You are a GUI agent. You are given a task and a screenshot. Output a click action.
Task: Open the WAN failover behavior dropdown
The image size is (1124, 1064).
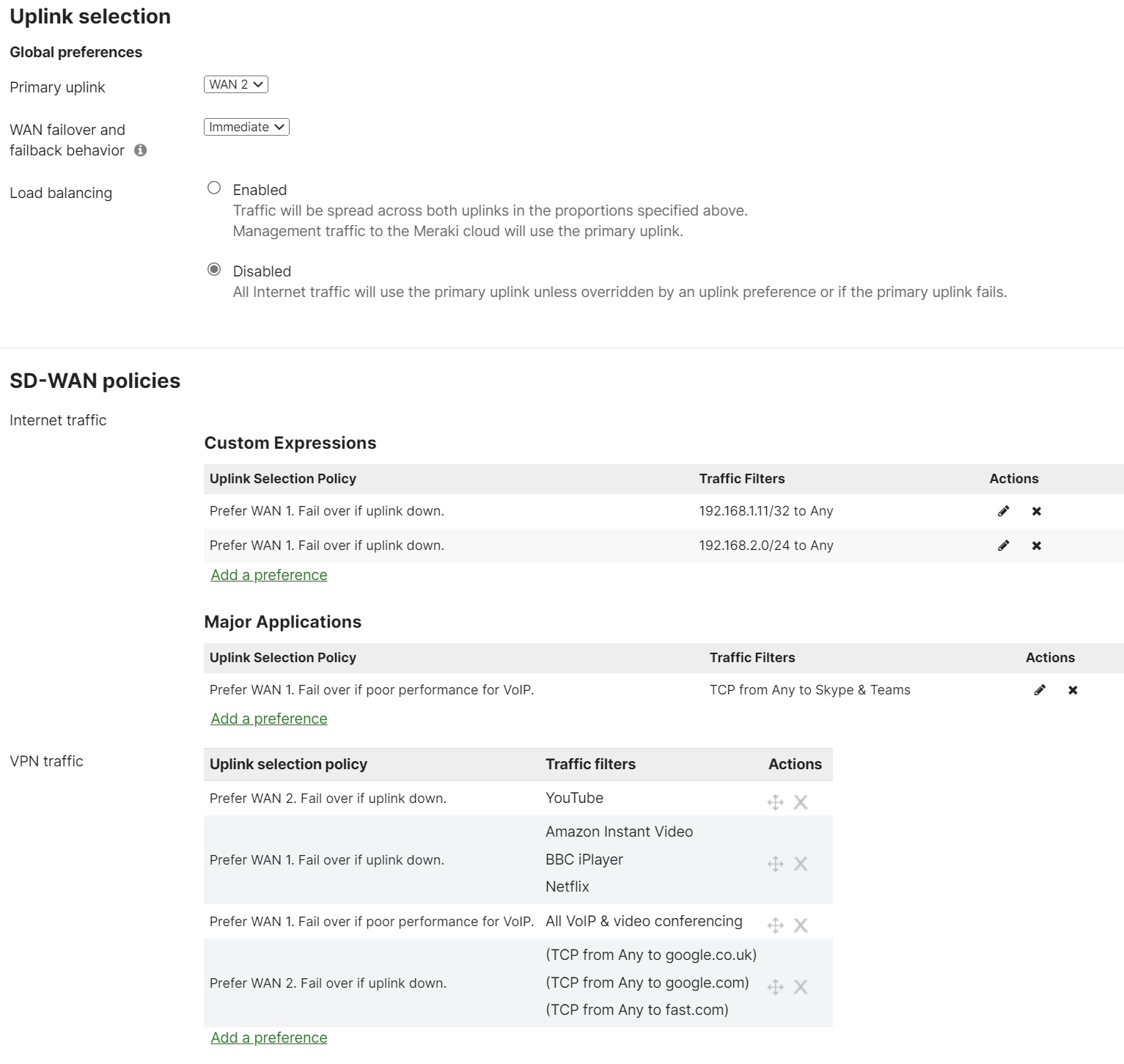pyautogui.click(x=246, y=127)
